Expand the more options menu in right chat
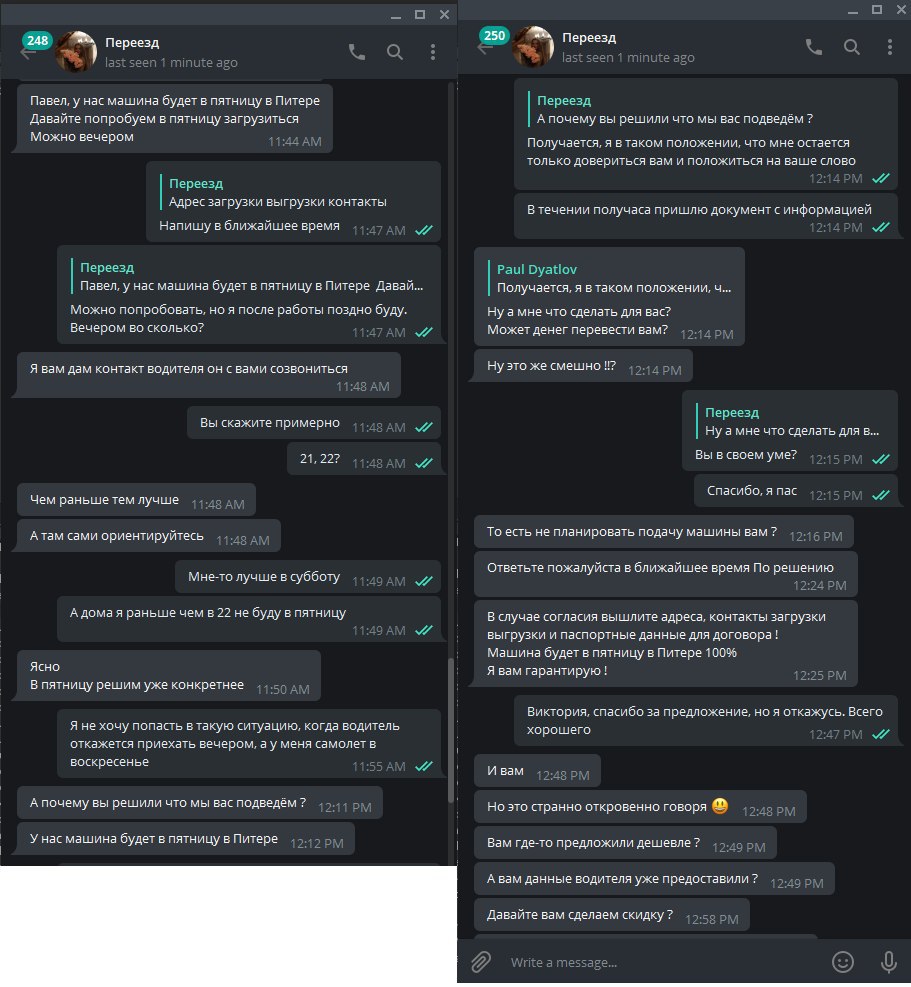This screenshot has height=987, width=911. point(890,47)
